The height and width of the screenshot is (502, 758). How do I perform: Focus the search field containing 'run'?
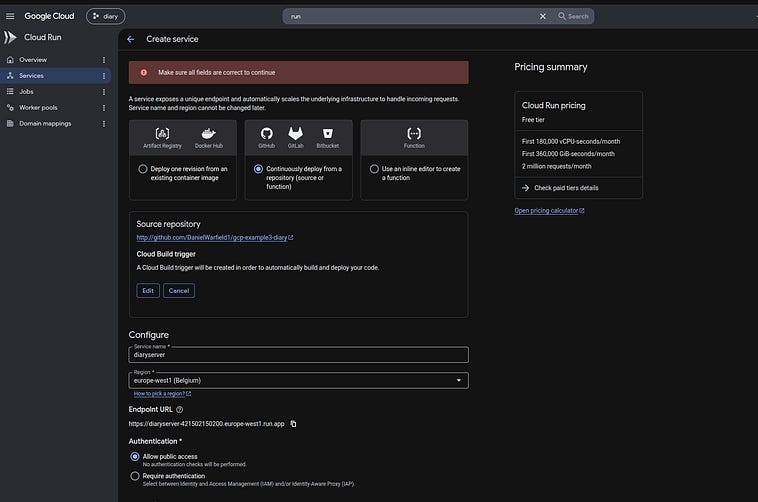(x=411, y=16)
